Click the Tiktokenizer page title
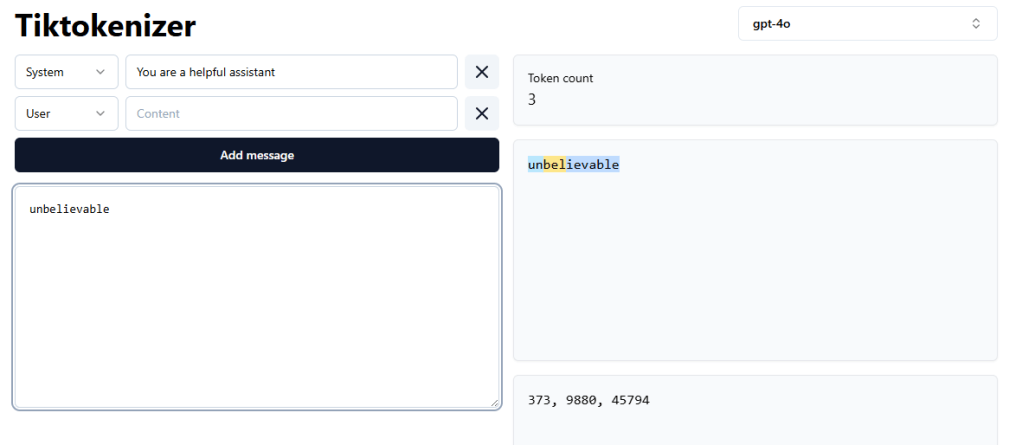1022x445 pixels. [105, 26]
